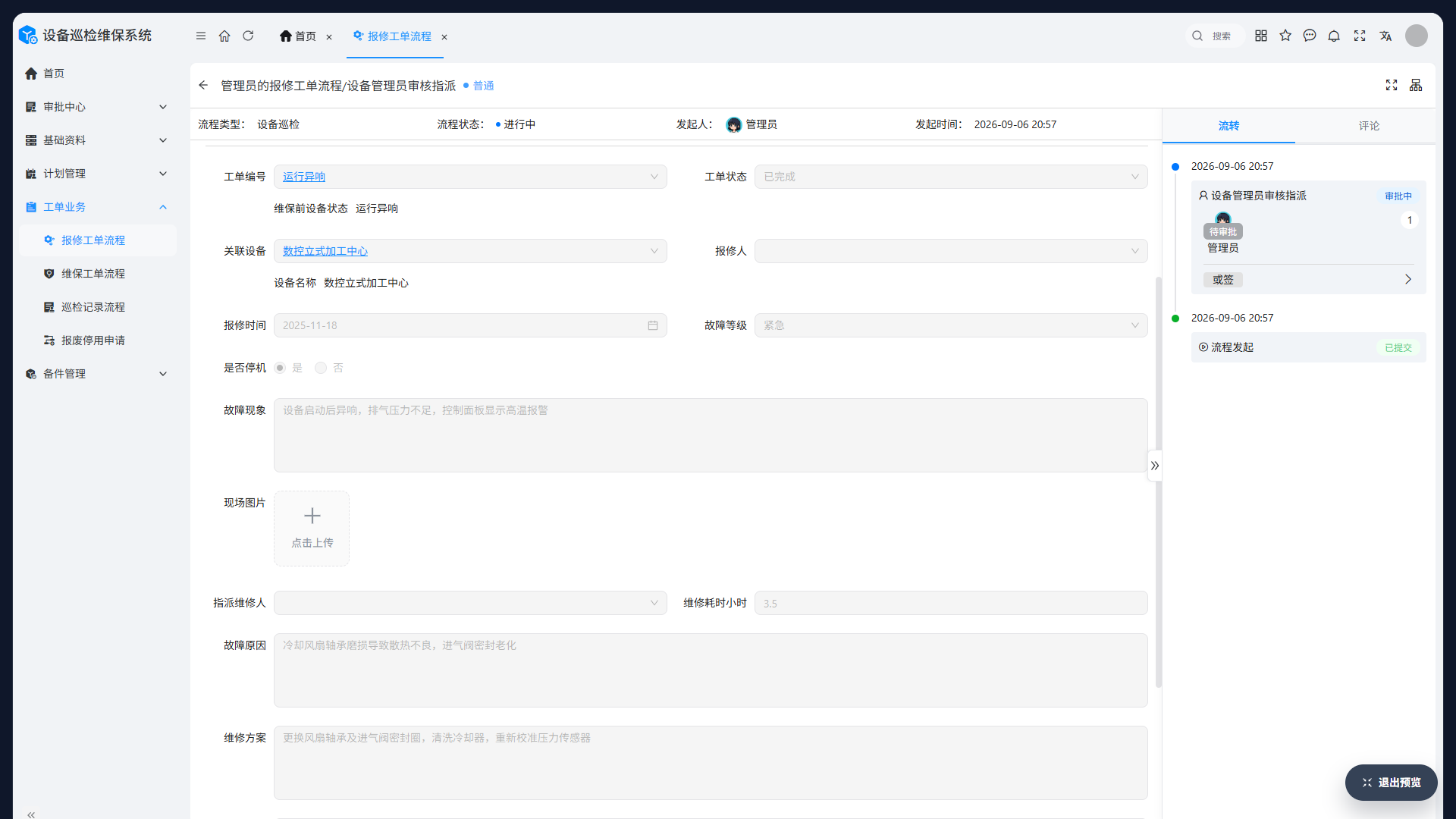Open the flowchart diagram icon
The height and width of the screenshot is (819, 1456).
[1416, 86]
